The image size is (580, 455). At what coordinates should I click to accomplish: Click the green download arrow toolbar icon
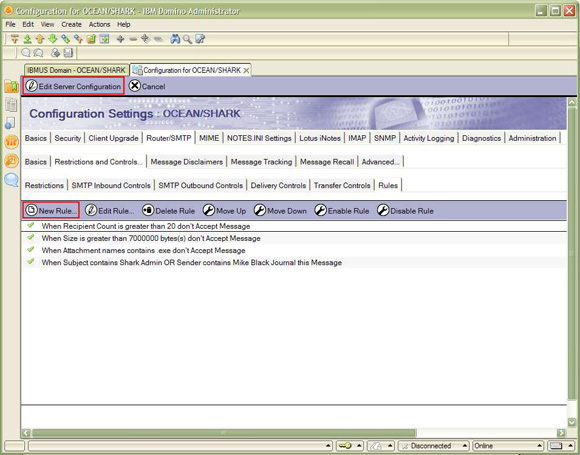tap(27, 39)
